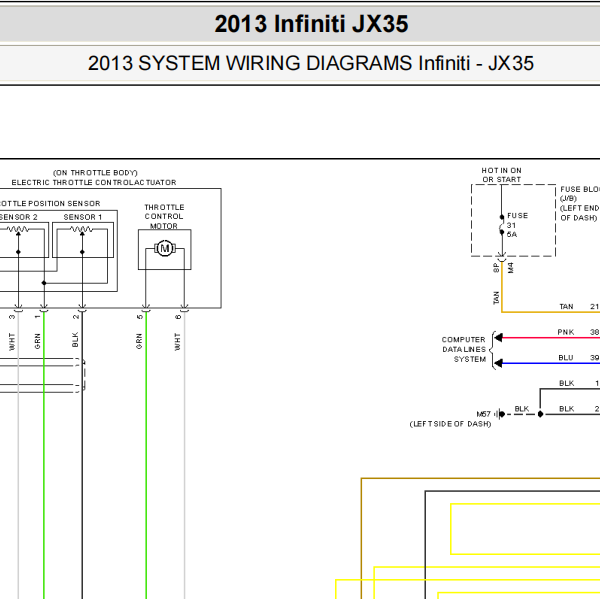Click the circled M motor symbol

[x=165, y=248]
